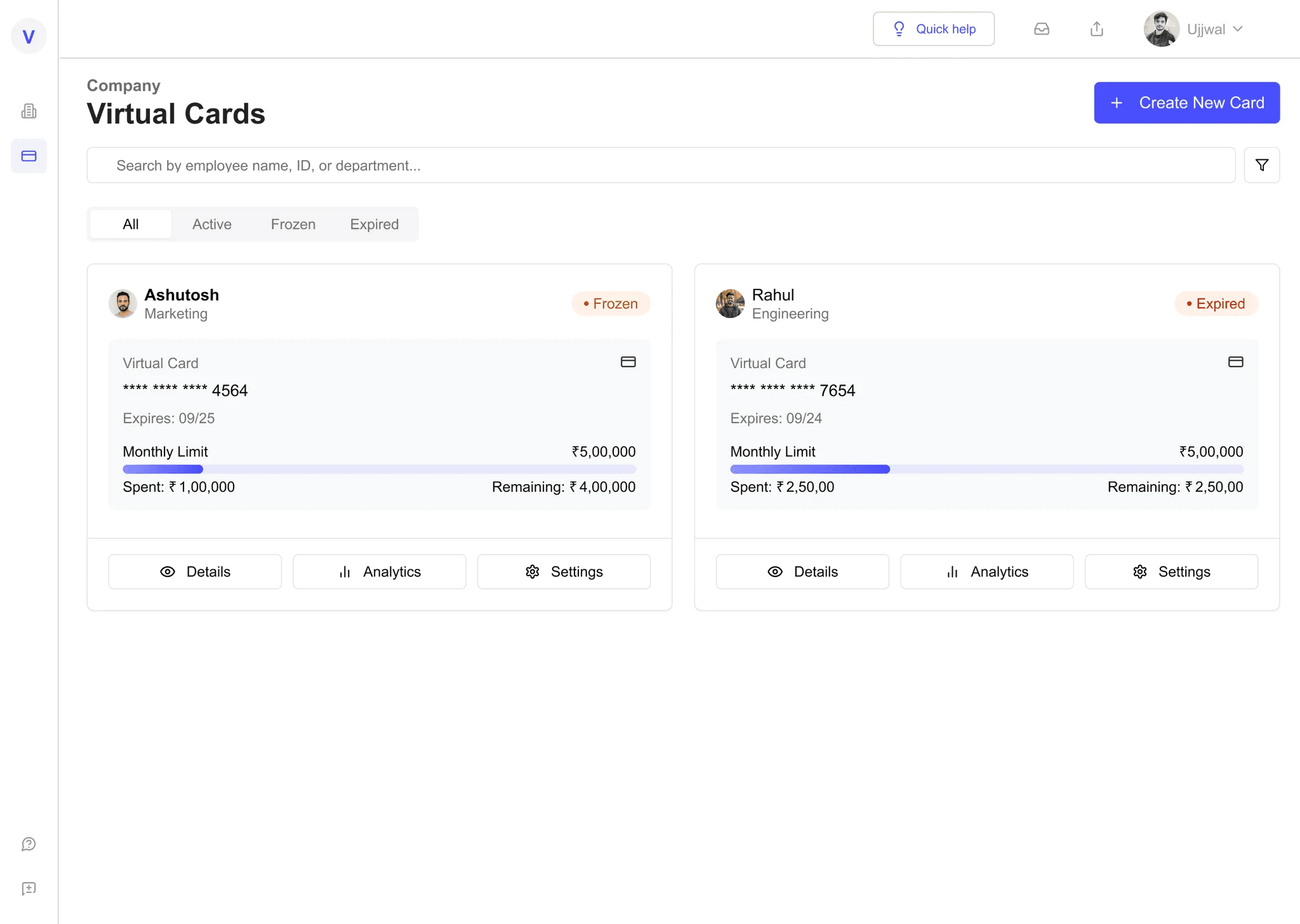Click 'Remaining: ₹4,00,000' text

click(x=564, y=487)
